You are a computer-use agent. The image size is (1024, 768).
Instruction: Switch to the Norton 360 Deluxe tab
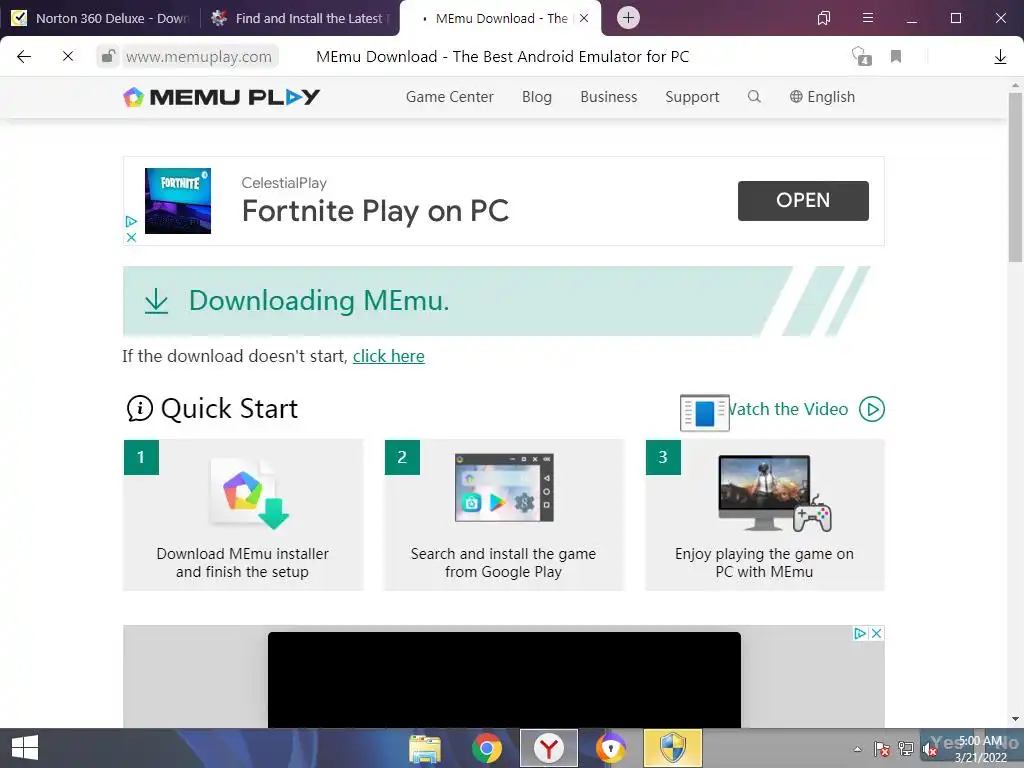click(x=100, y=18)
